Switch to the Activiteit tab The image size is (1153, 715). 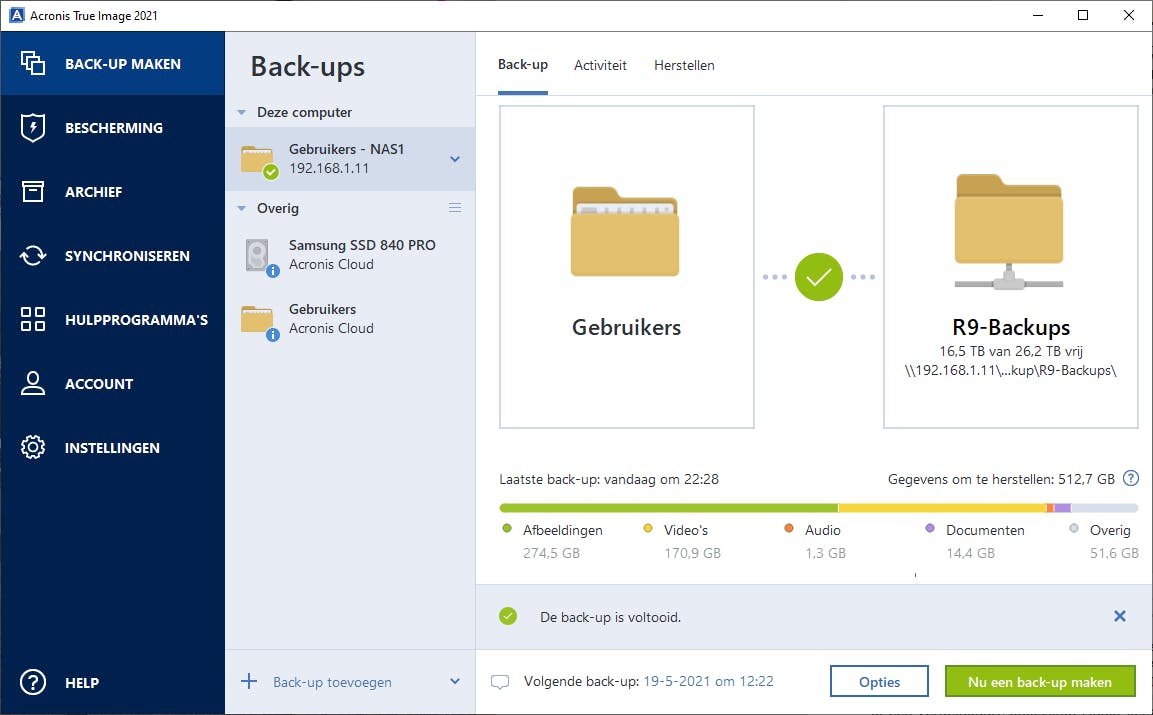click(x=600, y=64)
